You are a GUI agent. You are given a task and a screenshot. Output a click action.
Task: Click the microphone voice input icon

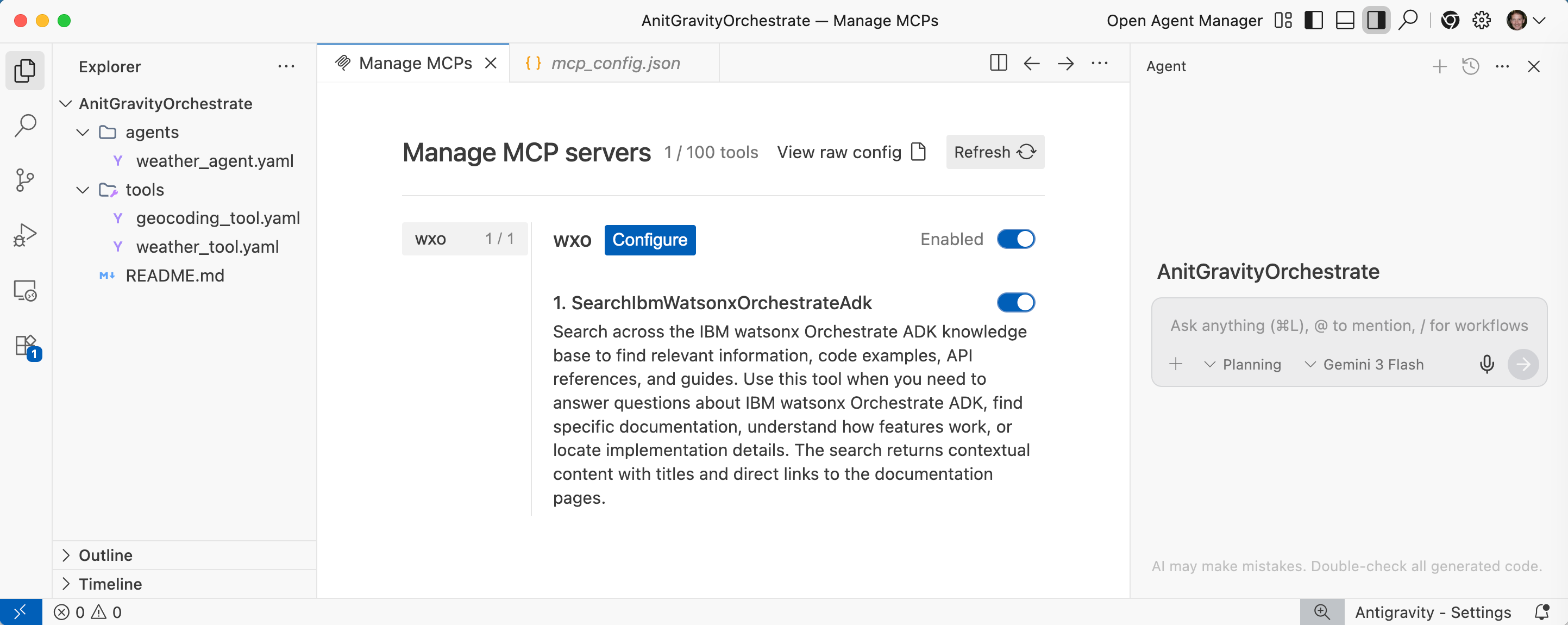1487,364
